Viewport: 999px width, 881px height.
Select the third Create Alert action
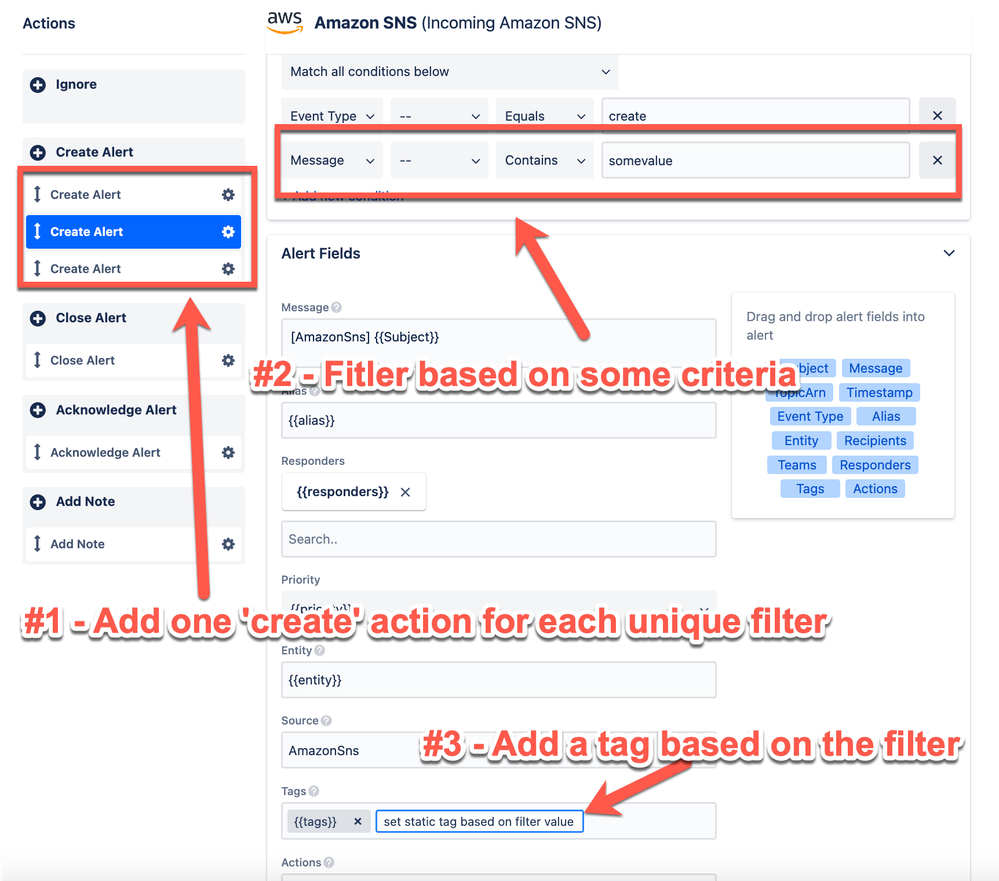133,269
